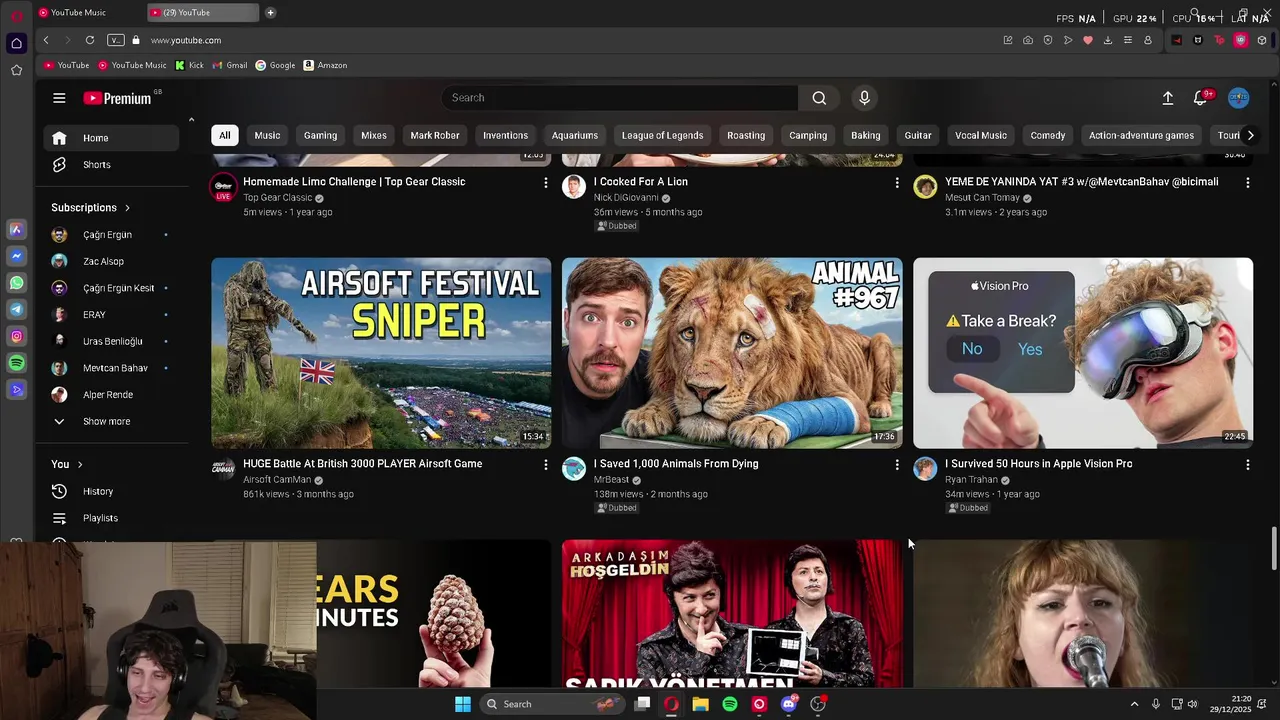Click the Windows Start button
Image resolution: width=1280 pixels, height=720 pixels.
point(463,704)
